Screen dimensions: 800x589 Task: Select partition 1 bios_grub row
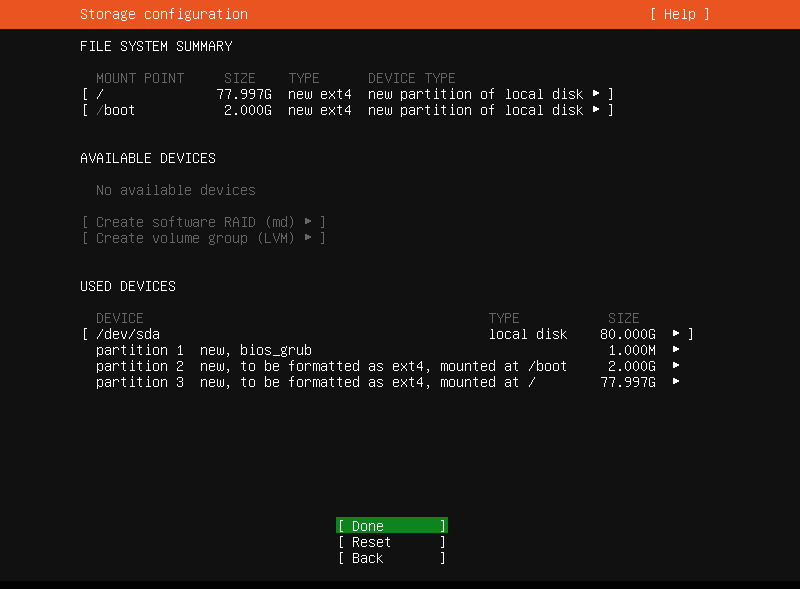388,350
